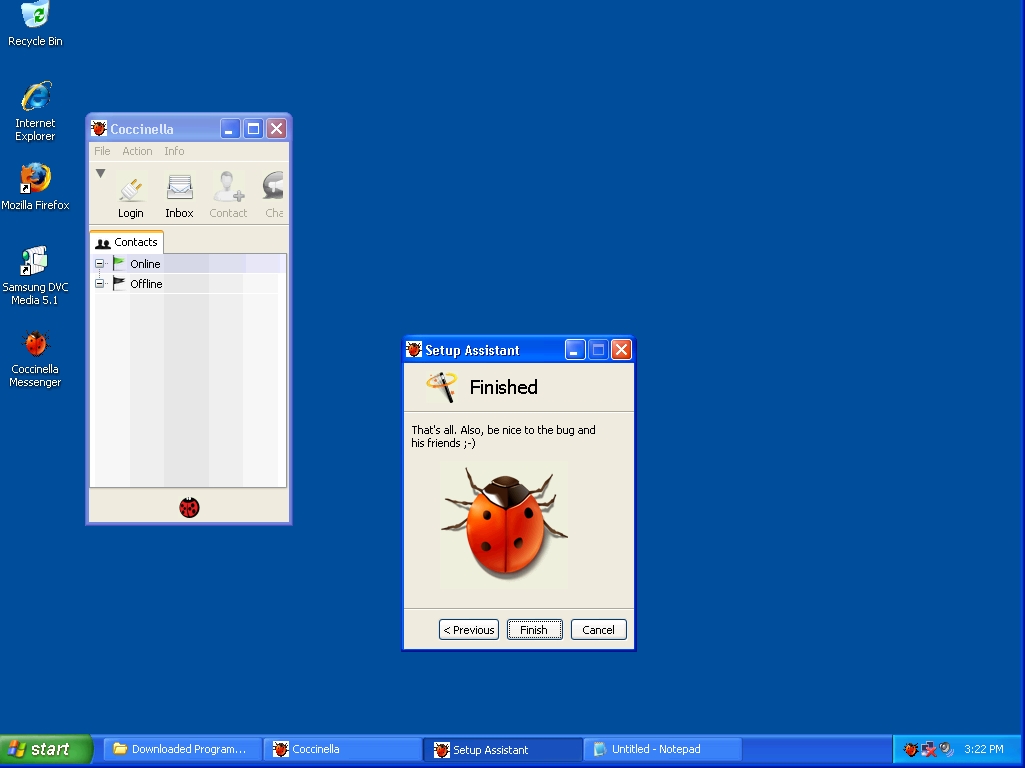Open the Info menu in Coccinella
This screenshot has height=768, width=1025.
[174, 151]
